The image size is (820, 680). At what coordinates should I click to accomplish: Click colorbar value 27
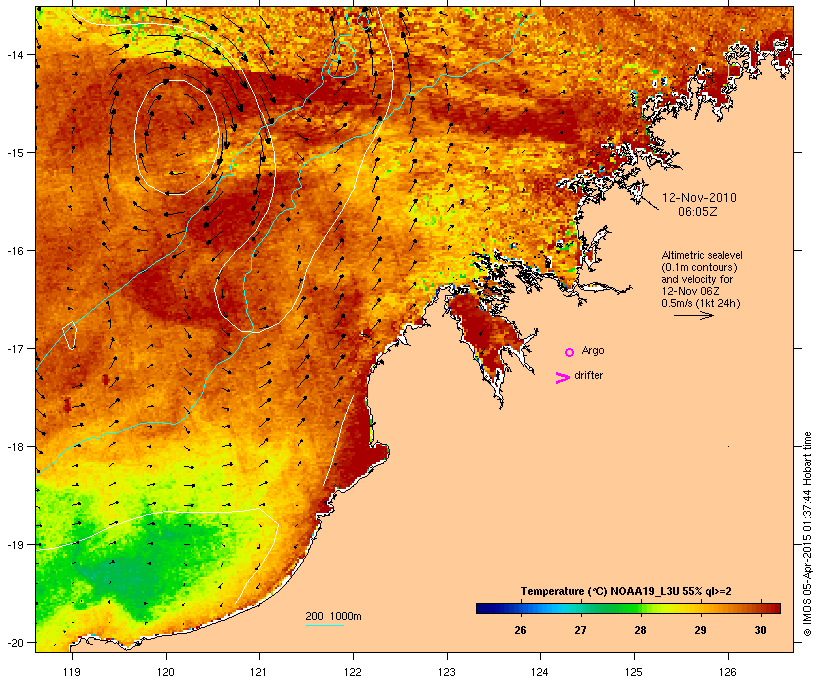580,630
